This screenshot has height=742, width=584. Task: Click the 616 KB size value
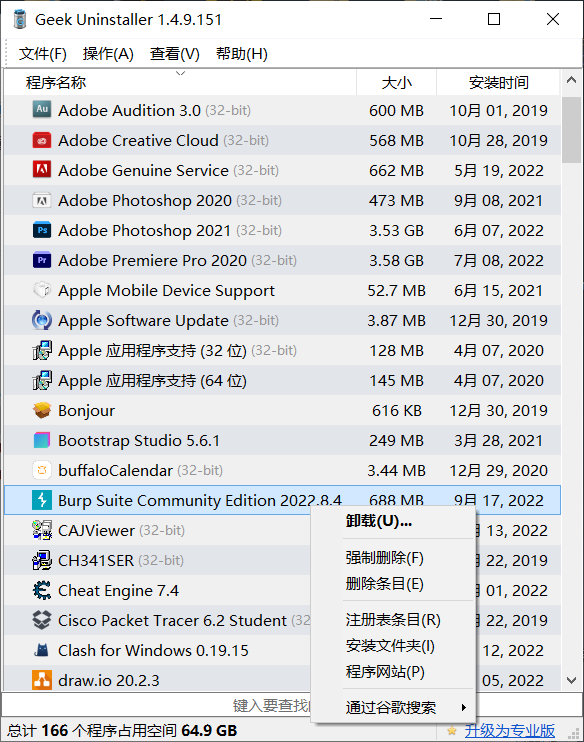[397, 410]
